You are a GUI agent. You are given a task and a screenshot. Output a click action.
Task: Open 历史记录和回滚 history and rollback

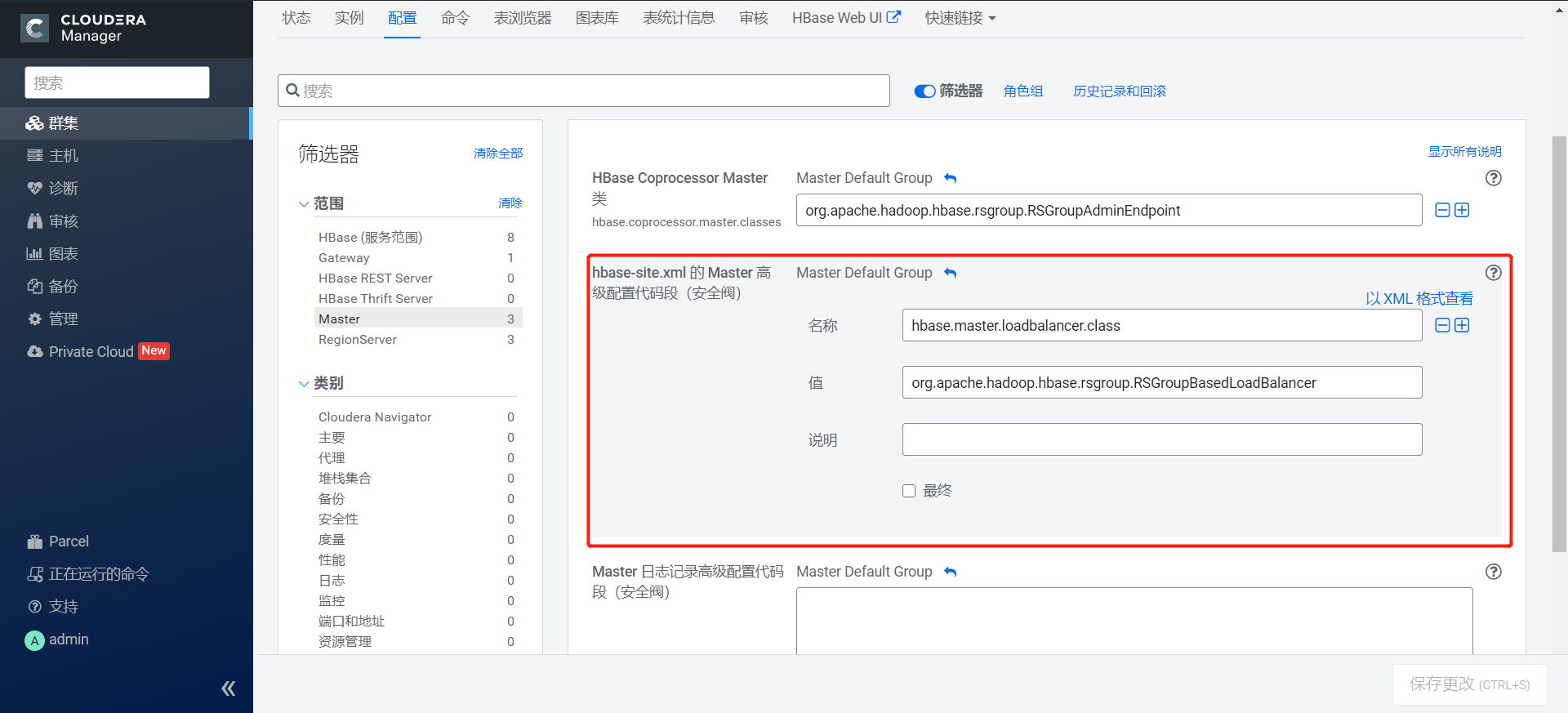1120,91
